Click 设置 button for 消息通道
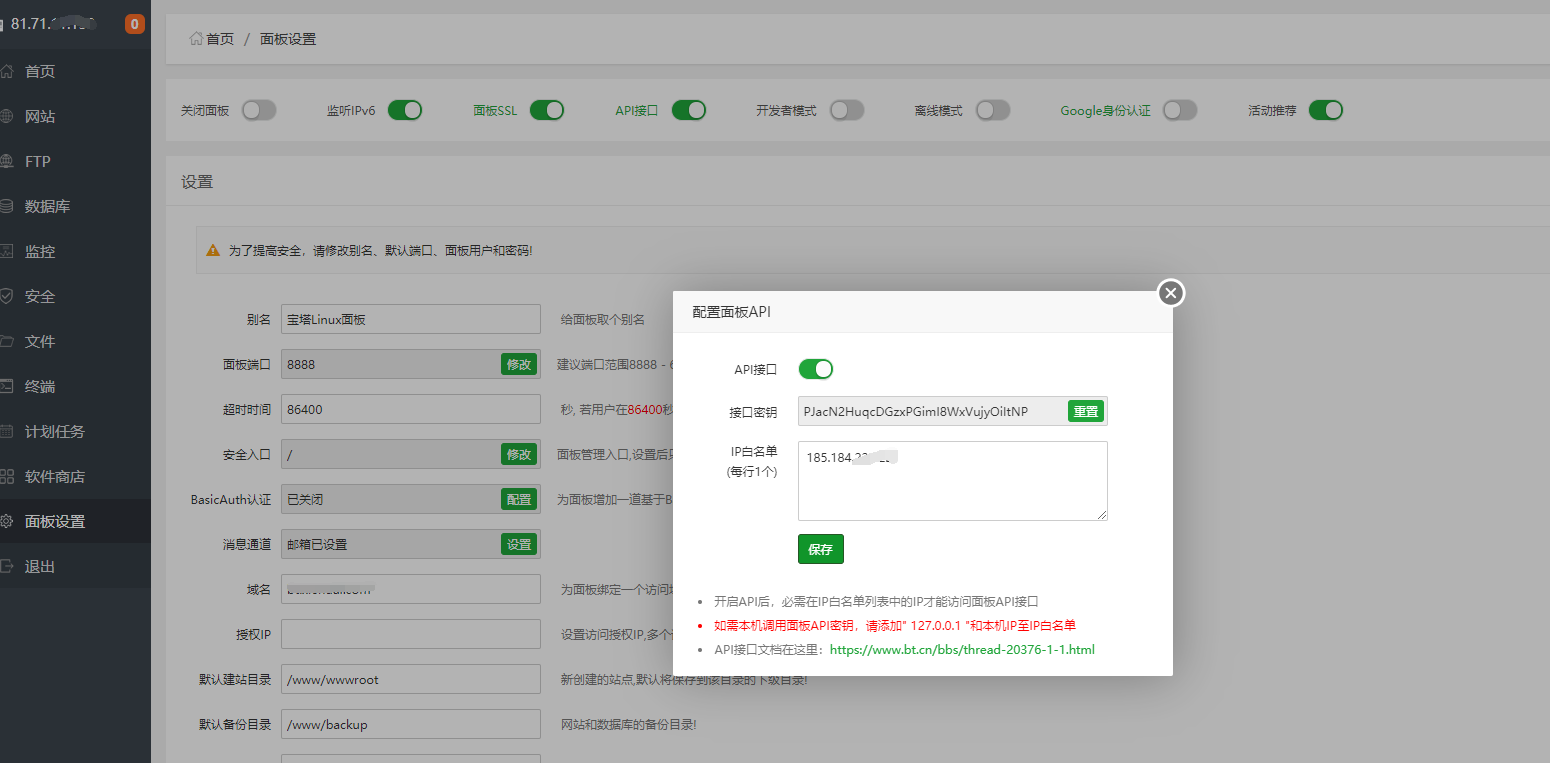This screenshot has width=1550, height=763. (519, 544)
